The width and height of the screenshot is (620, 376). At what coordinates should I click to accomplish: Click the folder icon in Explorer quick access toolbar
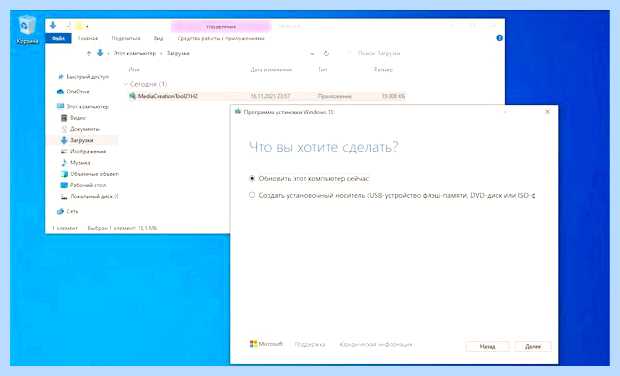point(79,26)
